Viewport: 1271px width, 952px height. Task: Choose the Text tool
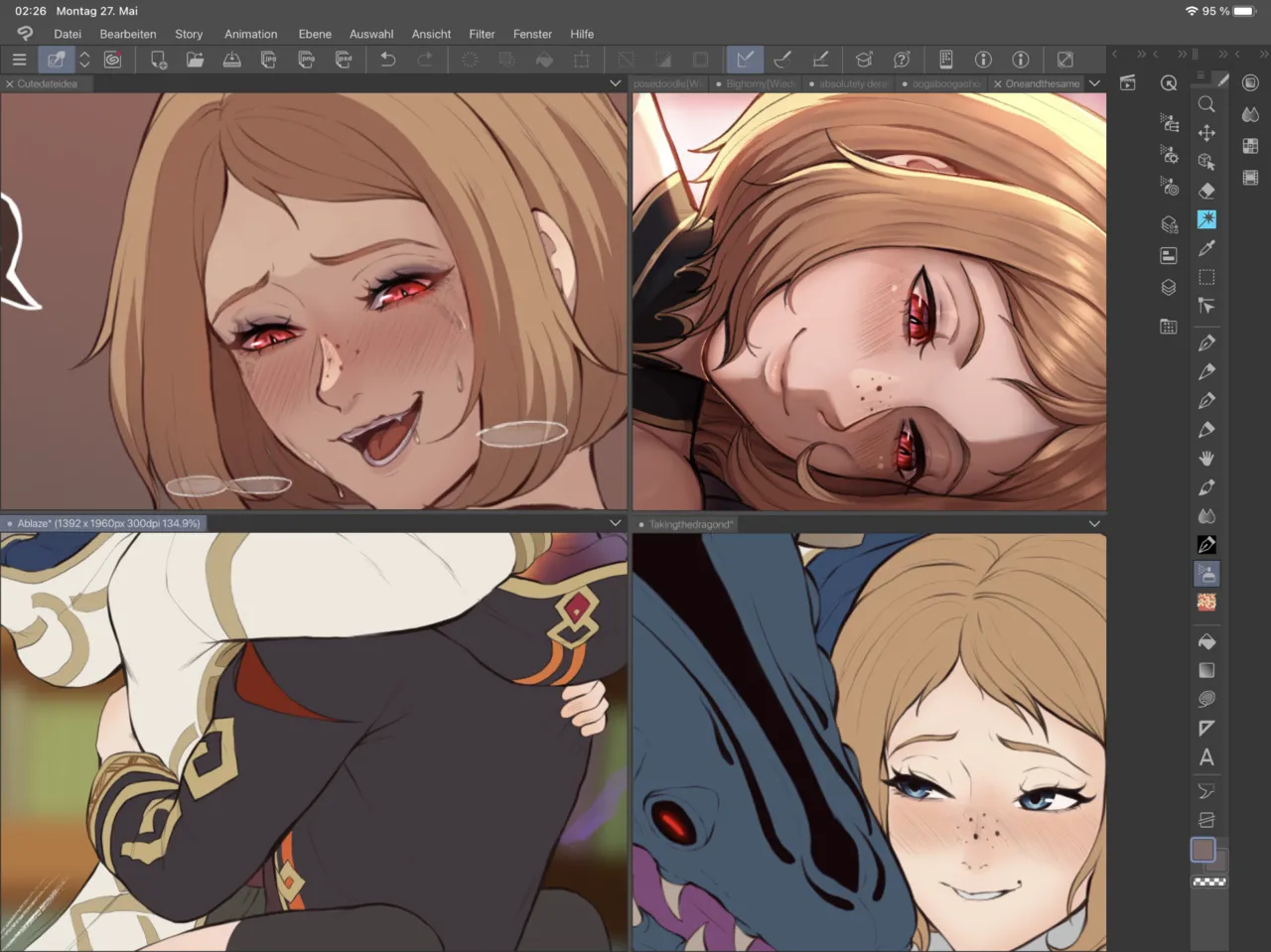[1206, 757]
